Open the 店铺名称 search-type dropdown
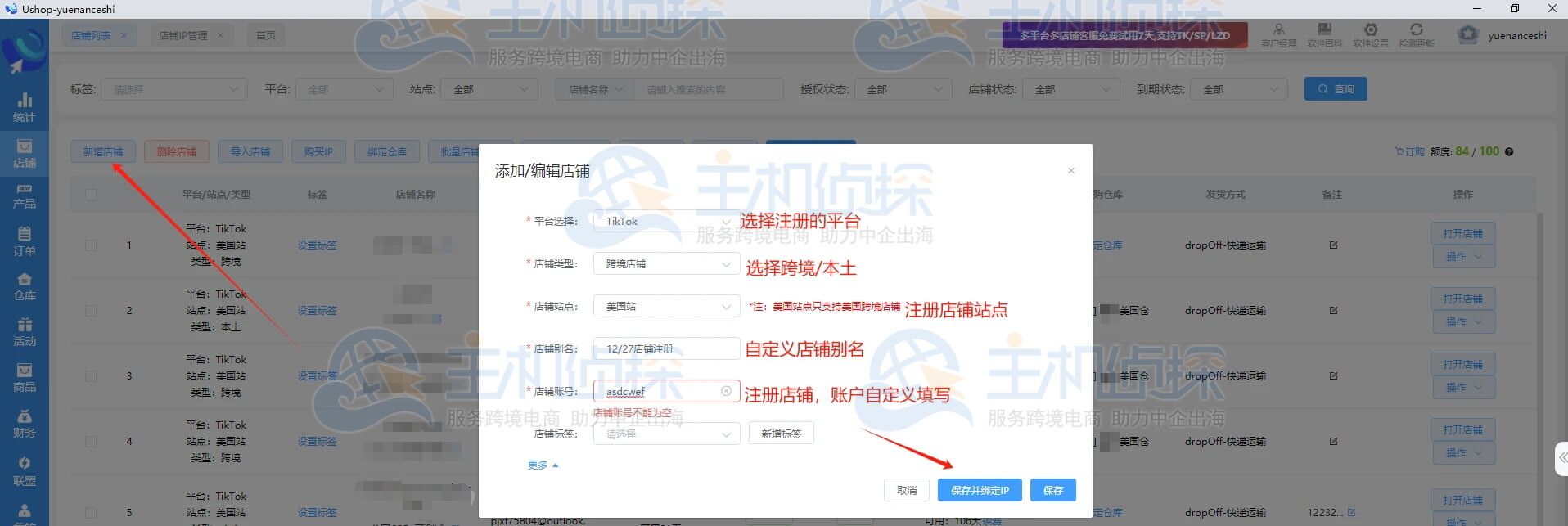The height and width of the screenshot is (526, 1568). pos(595,89)
